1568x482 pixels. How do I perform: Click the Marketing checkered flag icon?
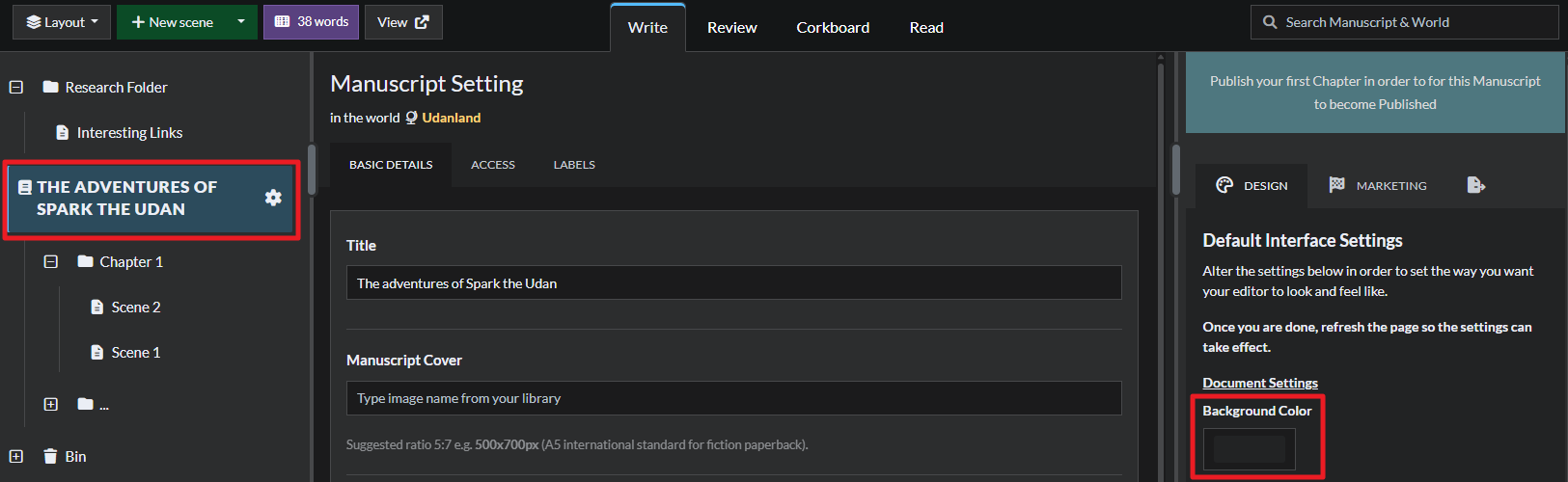point(1336,185)
